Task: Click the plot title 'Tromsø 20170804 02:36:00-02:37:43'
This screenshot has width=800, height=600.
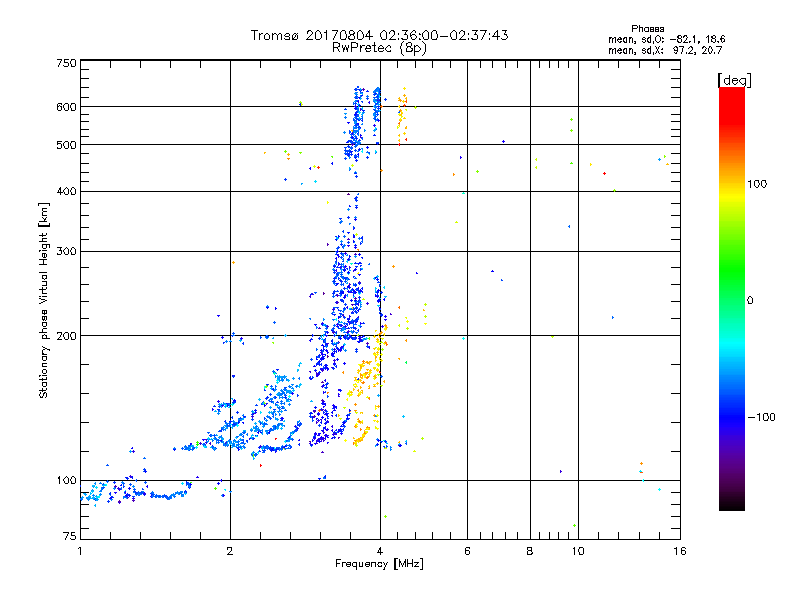Action: (x=379, y=35)
